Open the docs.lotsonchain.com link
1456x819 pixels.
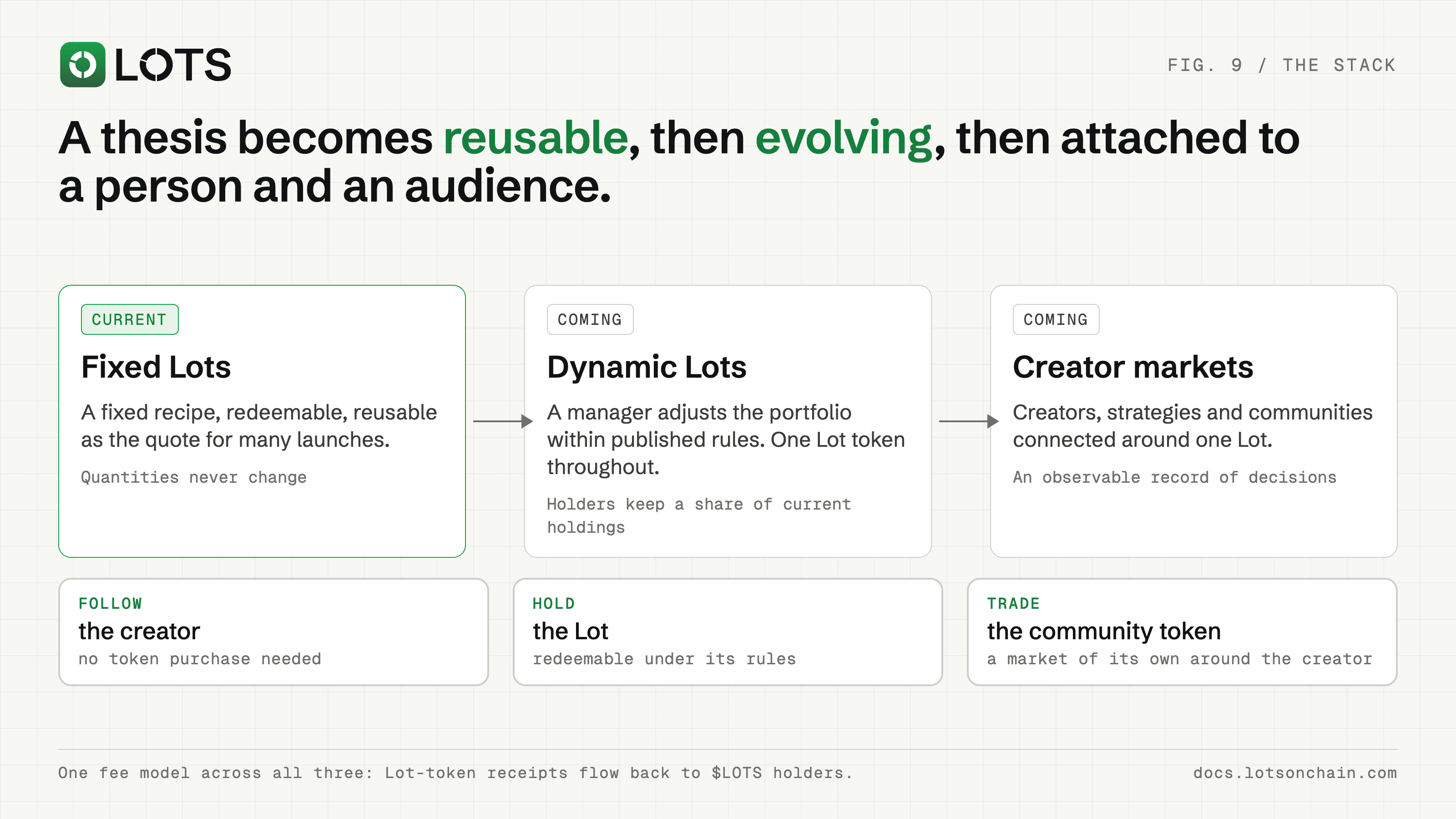(x=1295, y=773)
